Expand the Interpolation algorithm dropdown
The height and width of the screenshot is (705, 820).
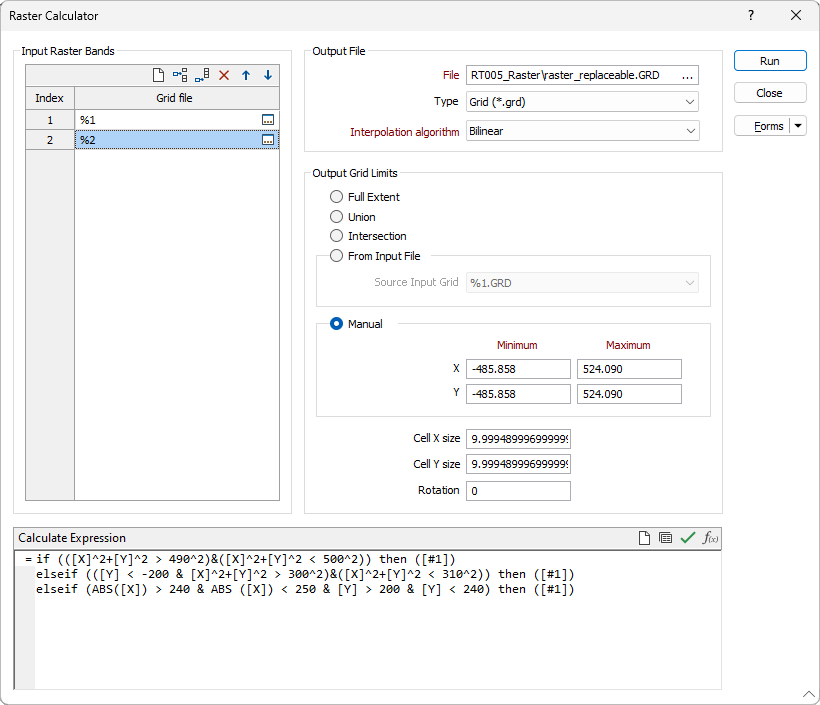[582, 131]
